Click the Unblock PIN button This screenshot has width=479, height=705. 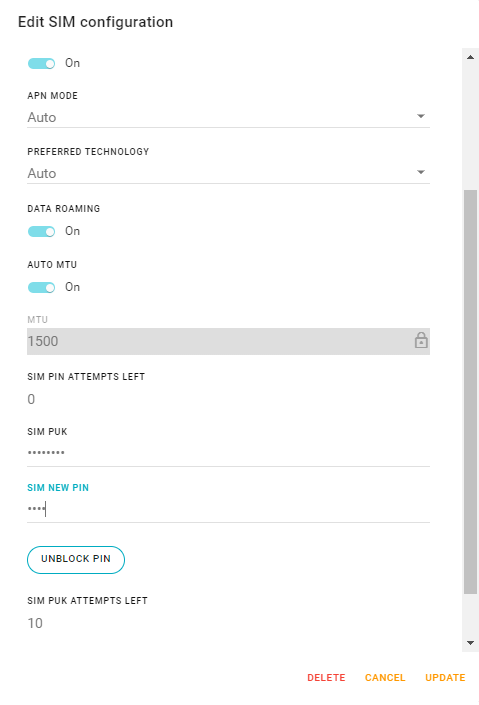(x=76, y=559)
